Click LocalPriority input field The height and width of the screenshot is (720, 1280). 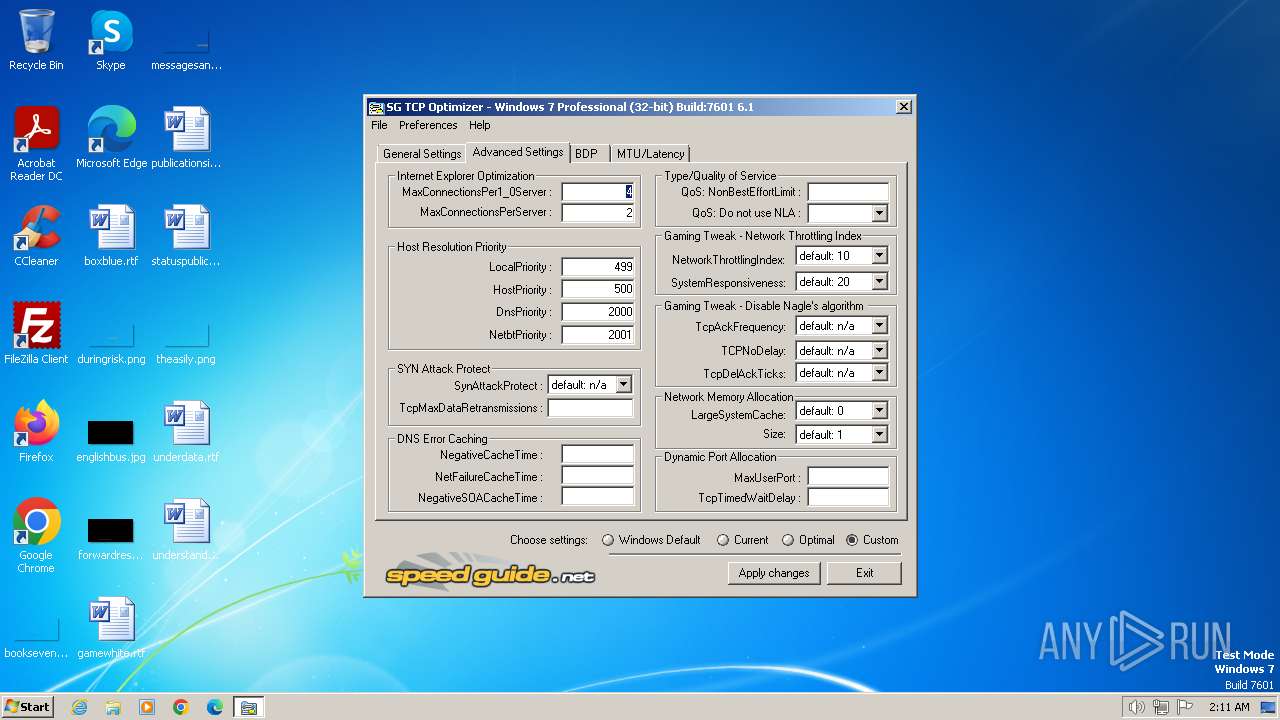598,267
